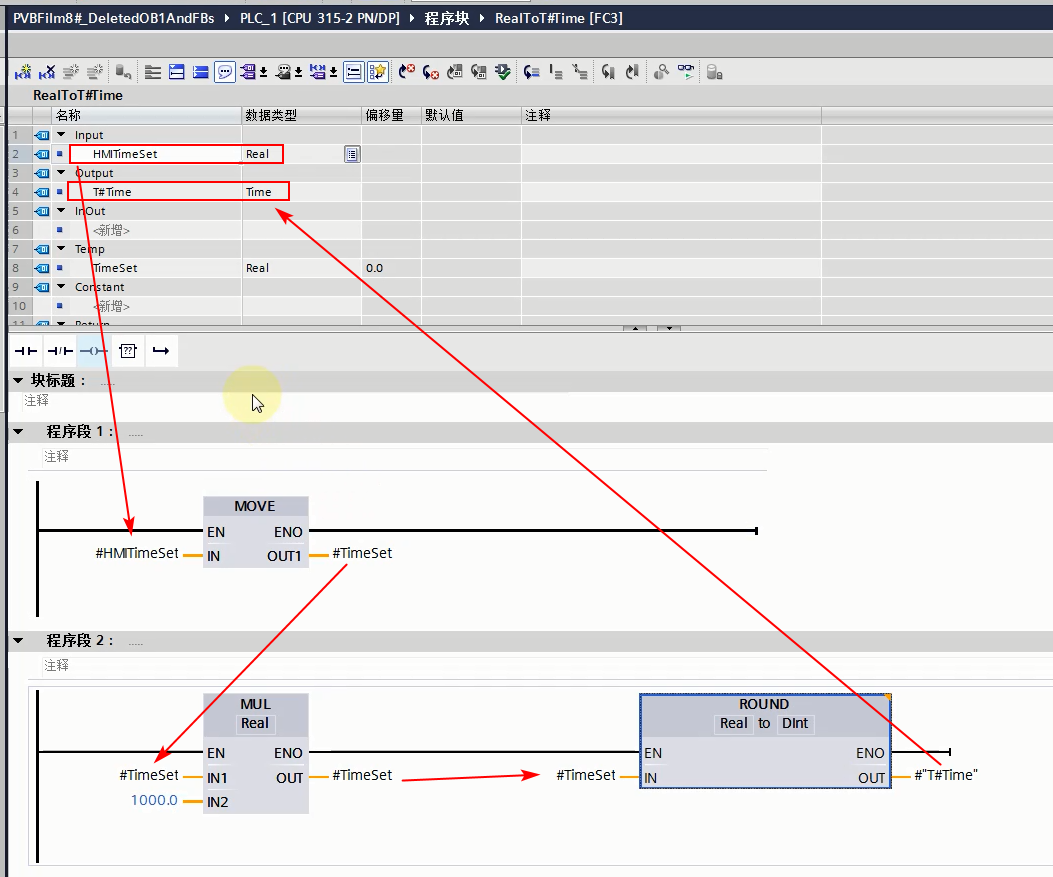Close all networks with toolbar icon

200,72
